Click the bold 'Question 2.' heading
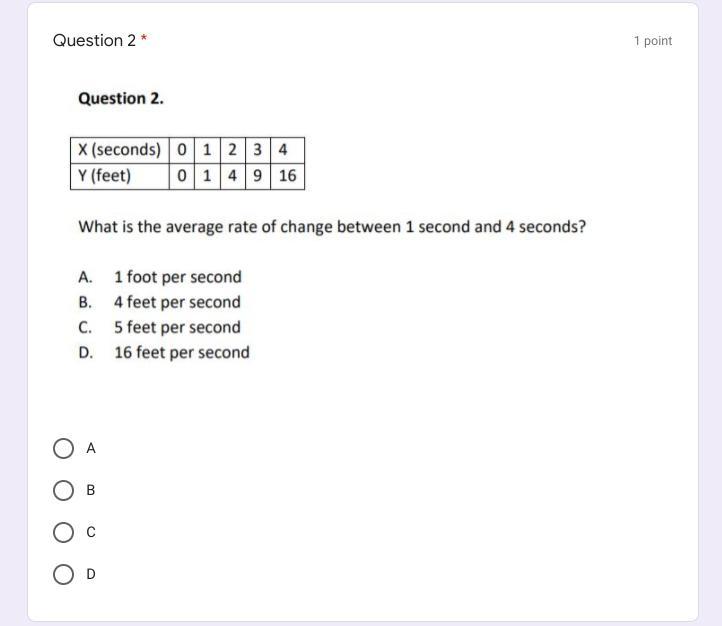The image size is (722, 626). click(x=121, y=99)
